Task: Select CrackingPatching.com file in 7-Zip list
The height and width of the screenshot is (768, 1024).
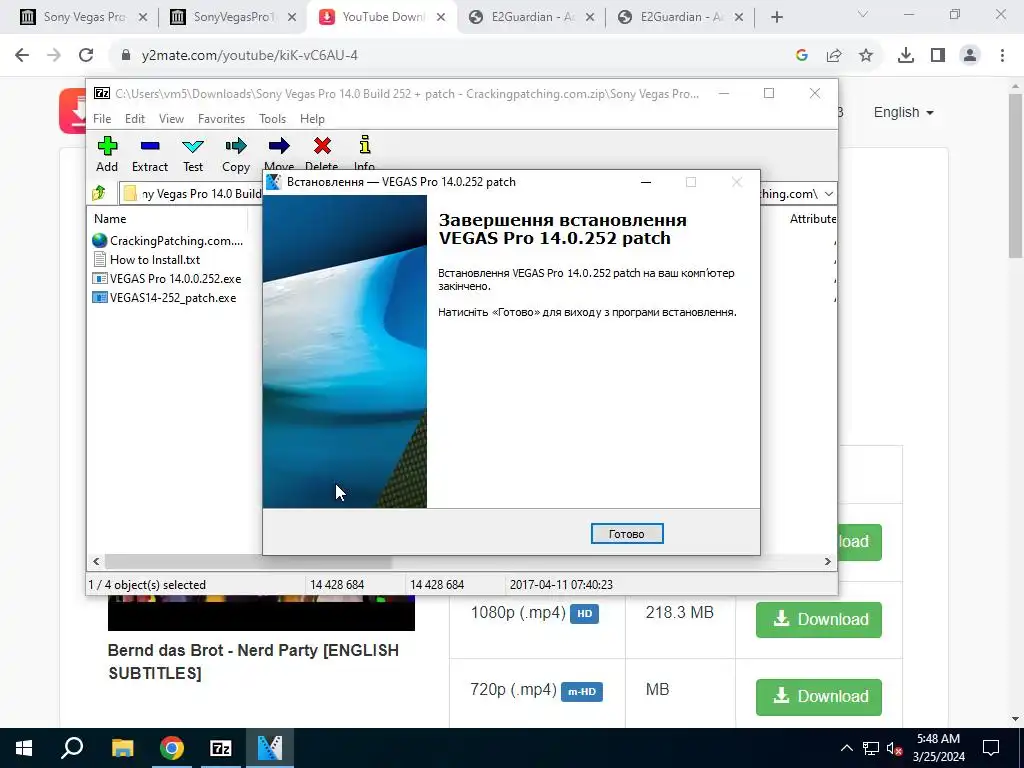Action: (168, 240)
